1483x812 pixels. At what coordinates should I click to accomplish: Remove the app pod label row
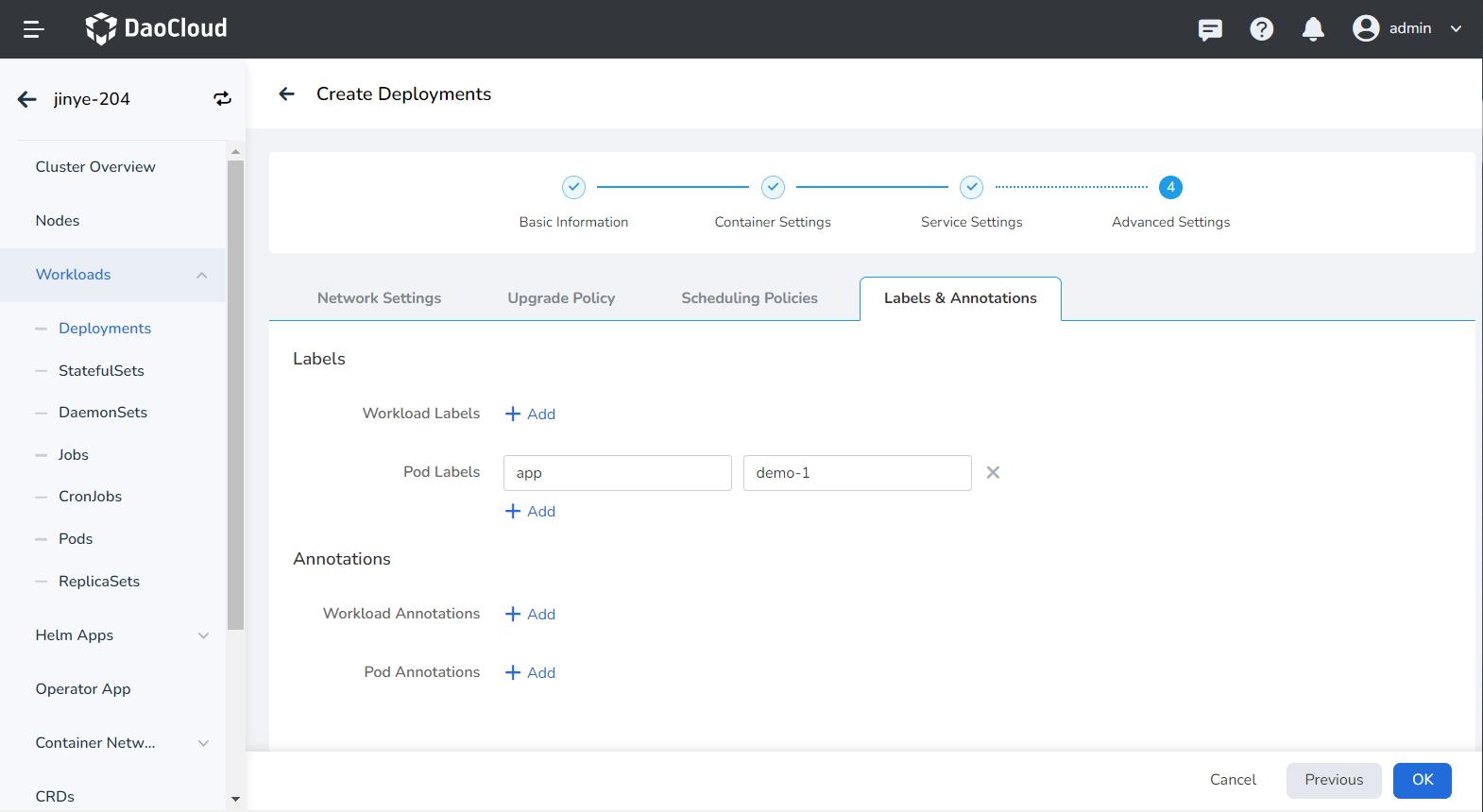(x=993, y=472)
